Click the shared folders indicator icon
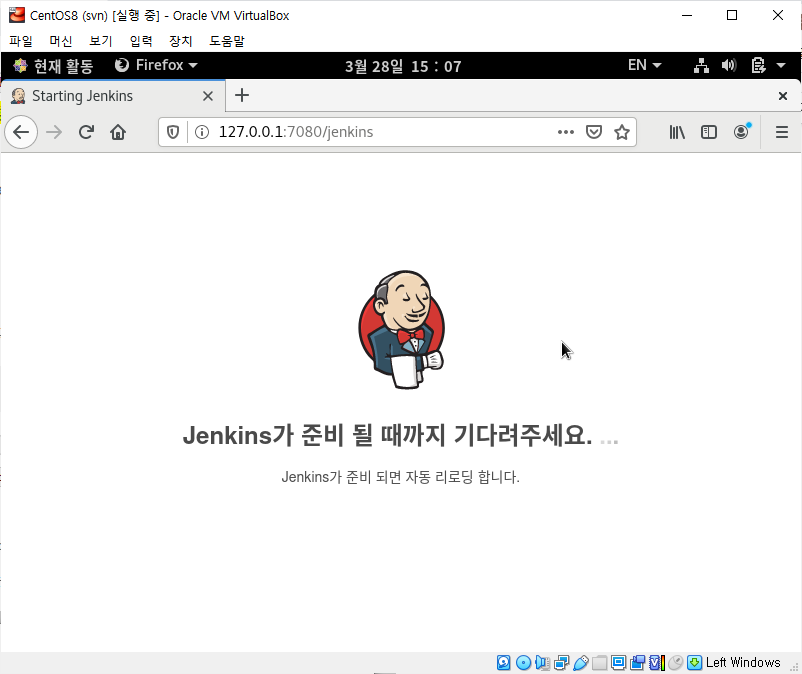 599,663
